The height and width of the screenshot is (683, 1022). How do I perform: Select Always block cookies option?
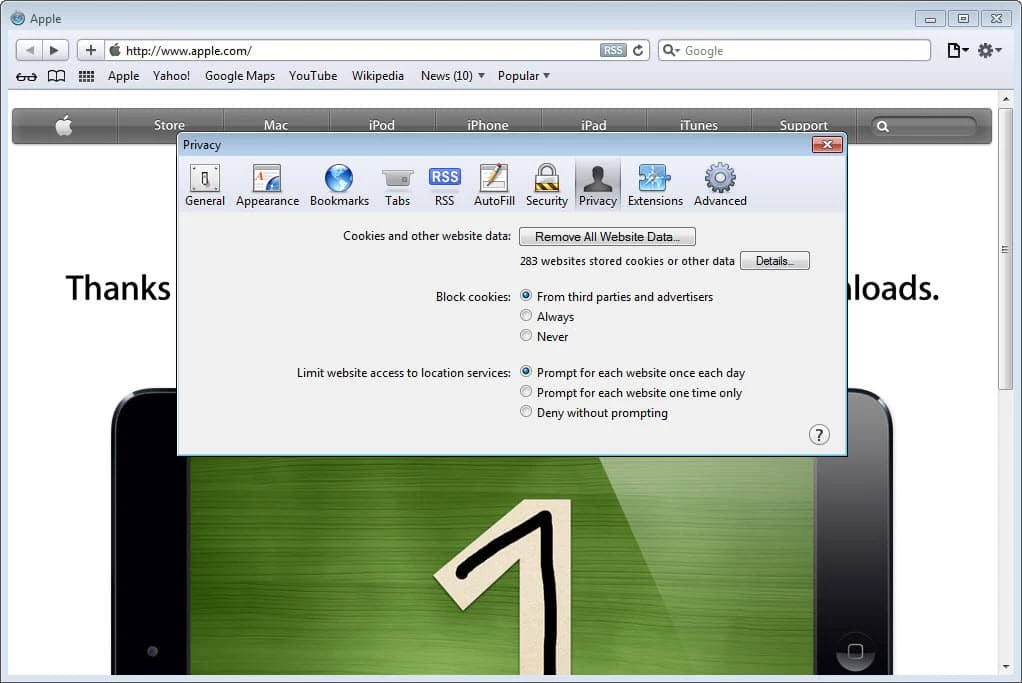526,316
